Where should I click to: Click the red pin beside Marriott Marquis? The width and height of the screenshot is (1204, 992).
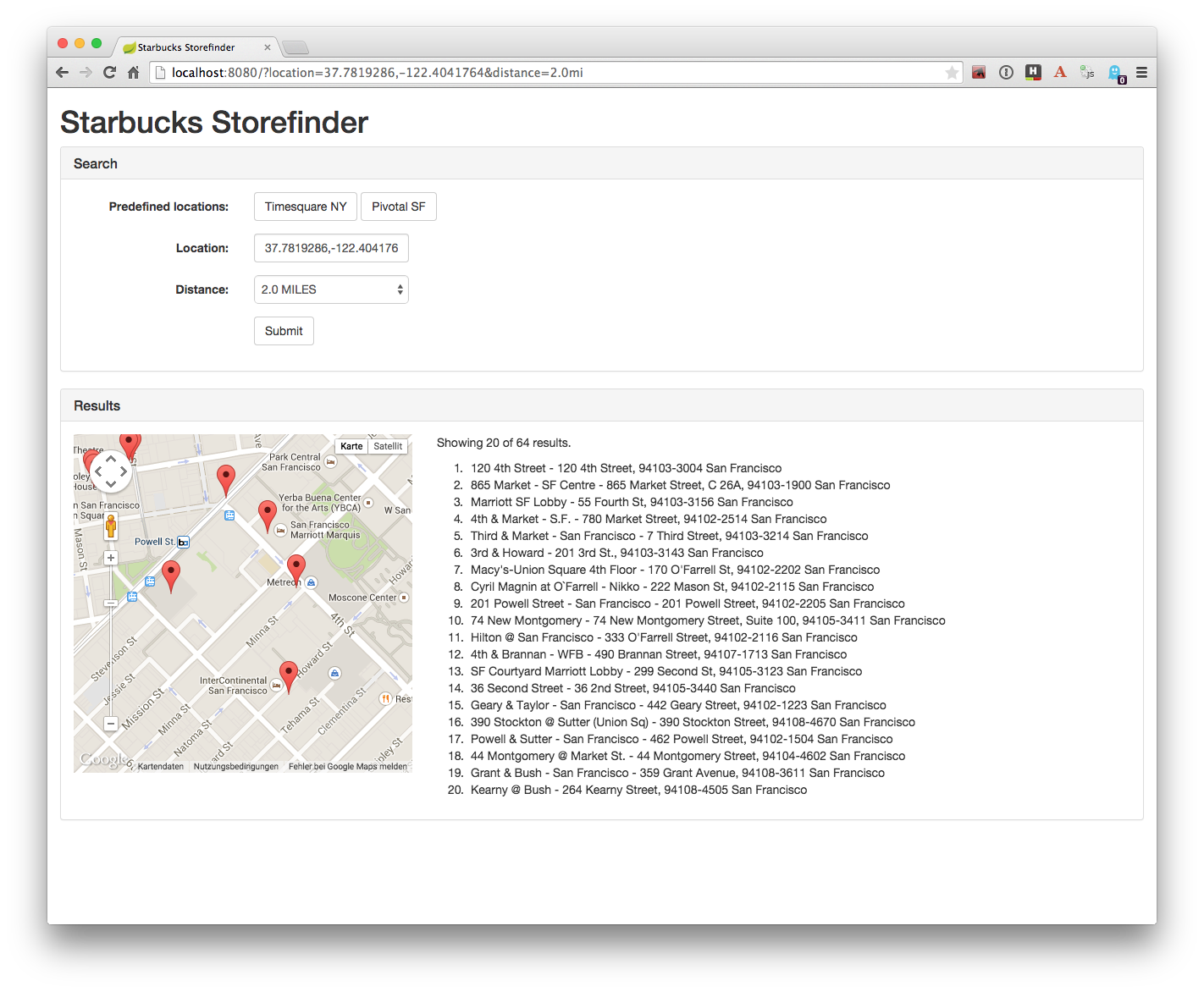pos(268,516)
